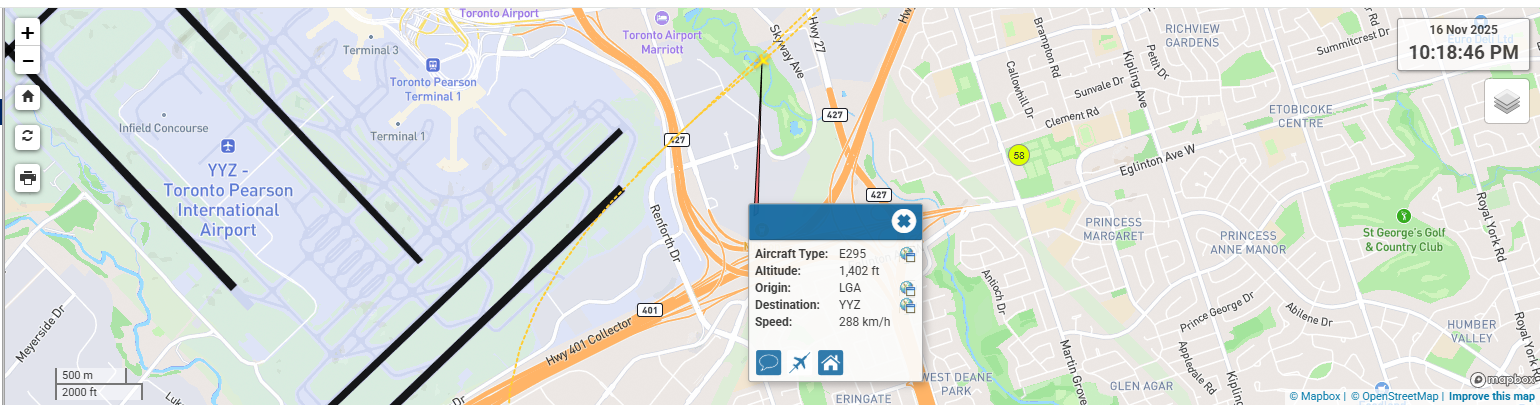Zoom in on the map

click(x=27, y=32)
